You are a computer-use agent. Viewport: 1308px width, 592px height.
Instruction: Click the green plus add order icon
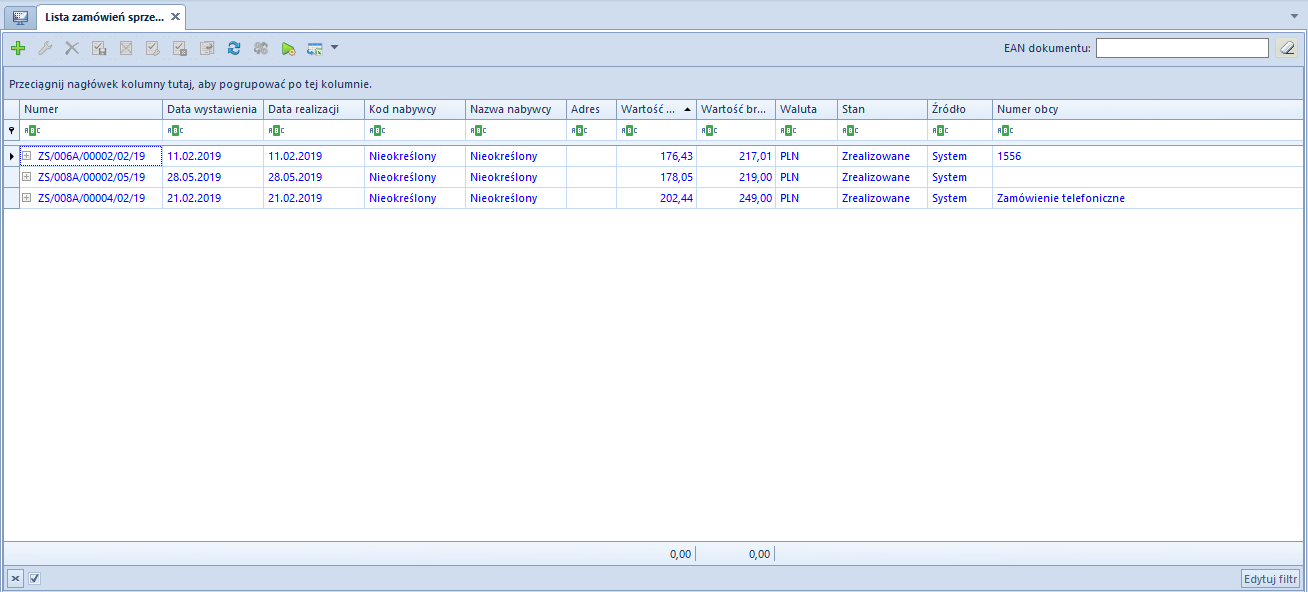pos(18,48)
